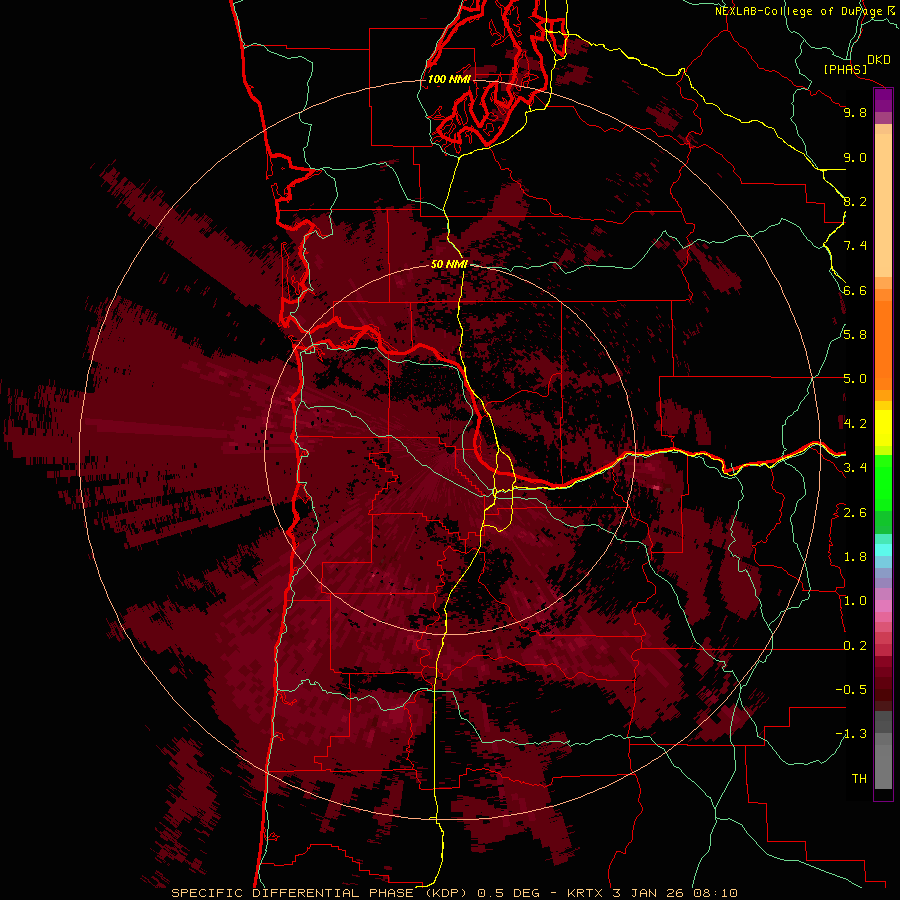Select the light peach color bar segment
Image resolution: width=900 pixels, height=900 pixels.
(883, 205)
